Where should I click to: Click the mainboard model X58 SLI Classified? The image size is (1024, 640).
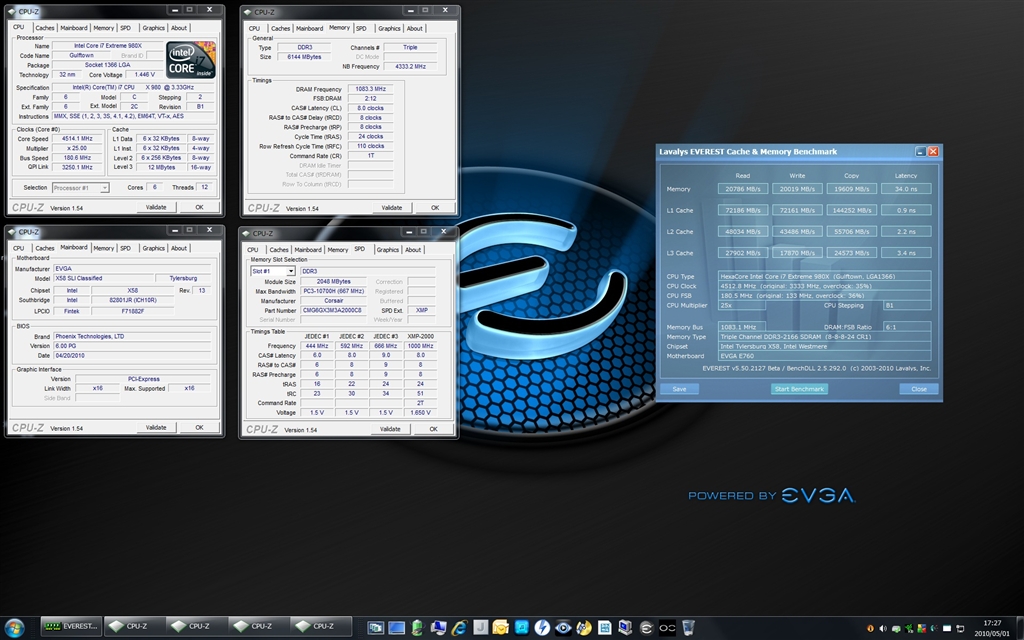[x=103, y=278]
